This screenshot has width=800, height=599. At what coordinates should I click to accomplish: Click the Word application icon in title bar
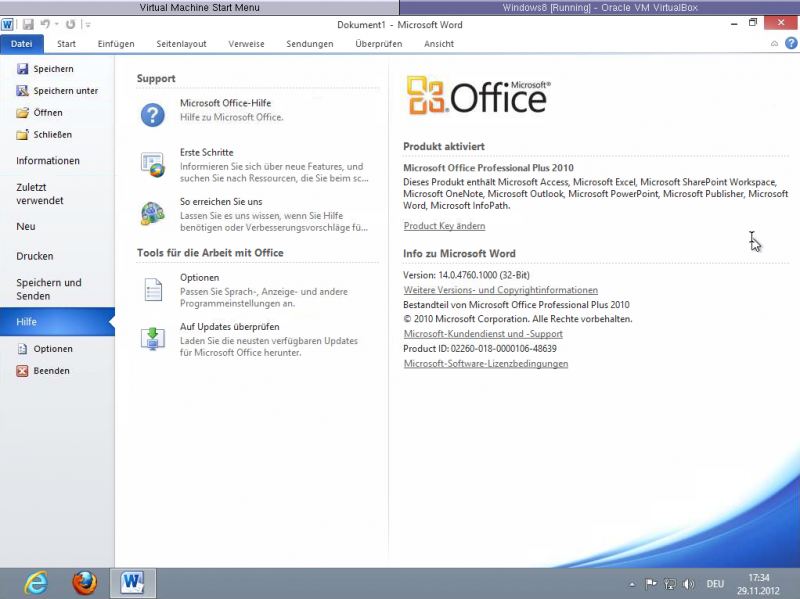tap(7, 24)
